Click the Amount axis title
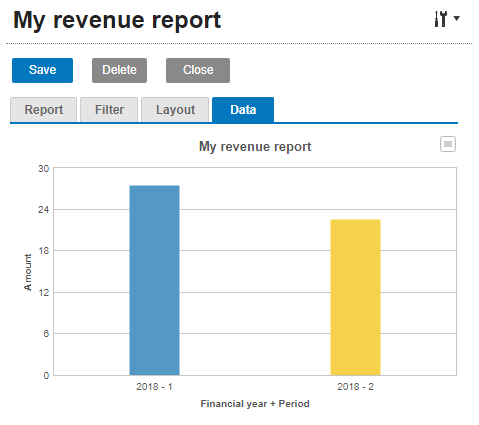Screen dimensions: 479x425 pyautogui.click(x=28, y=272)
